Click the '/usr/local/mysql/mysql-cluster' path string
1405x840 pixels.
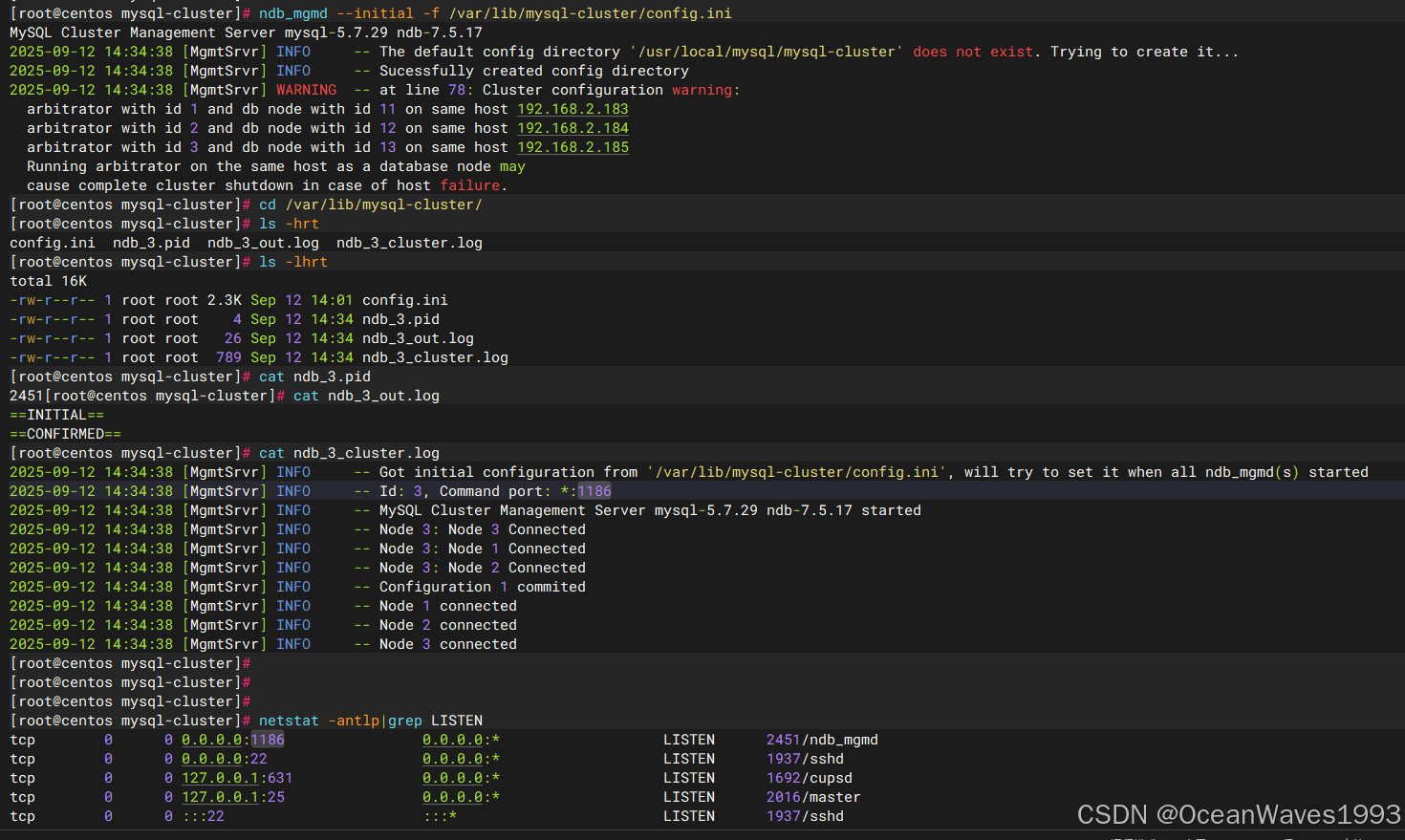point(767,52)
